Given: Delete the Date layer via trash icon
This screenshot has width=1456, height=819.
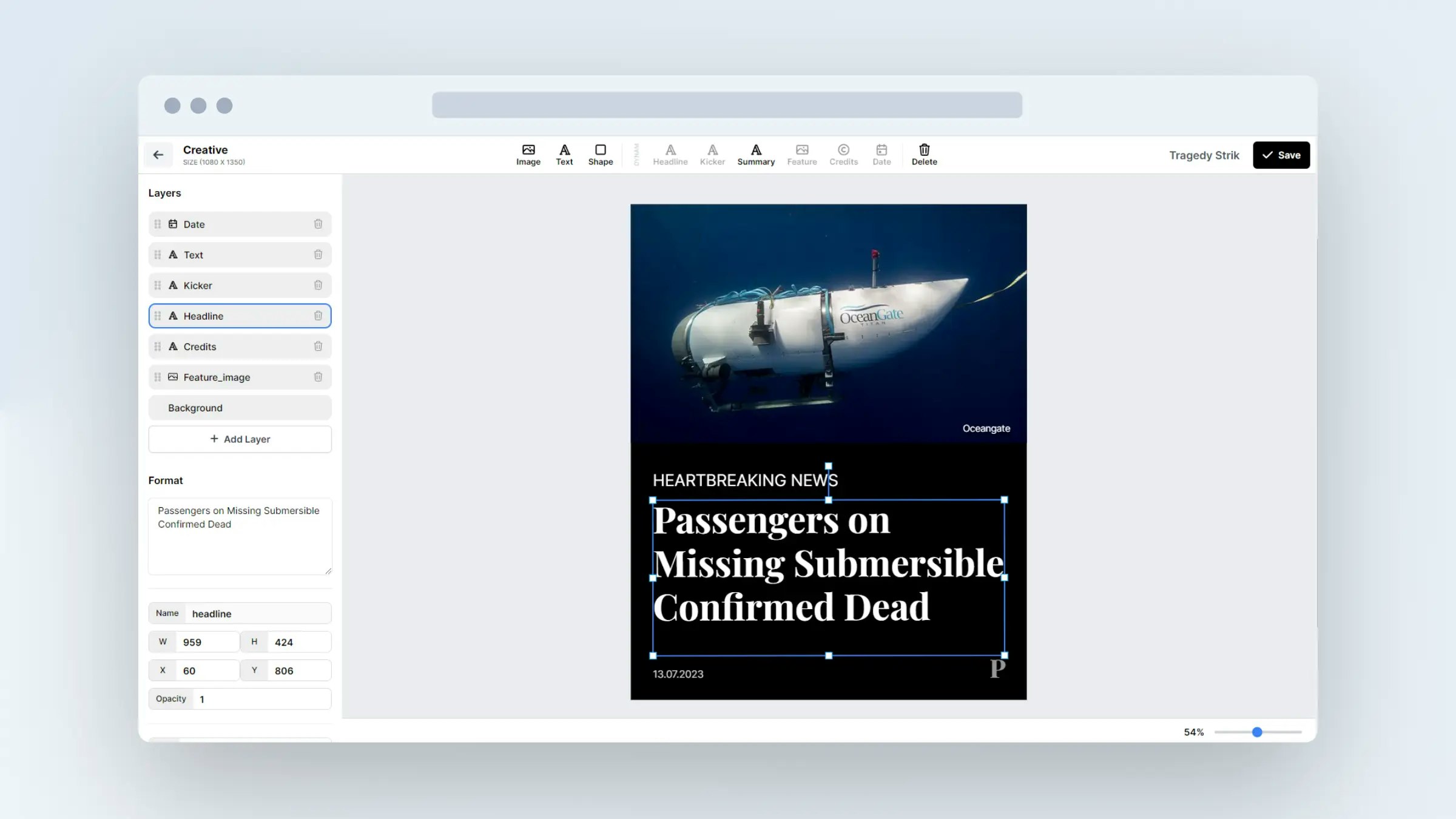Looking at the screenshot, I should tap(318, 224).
